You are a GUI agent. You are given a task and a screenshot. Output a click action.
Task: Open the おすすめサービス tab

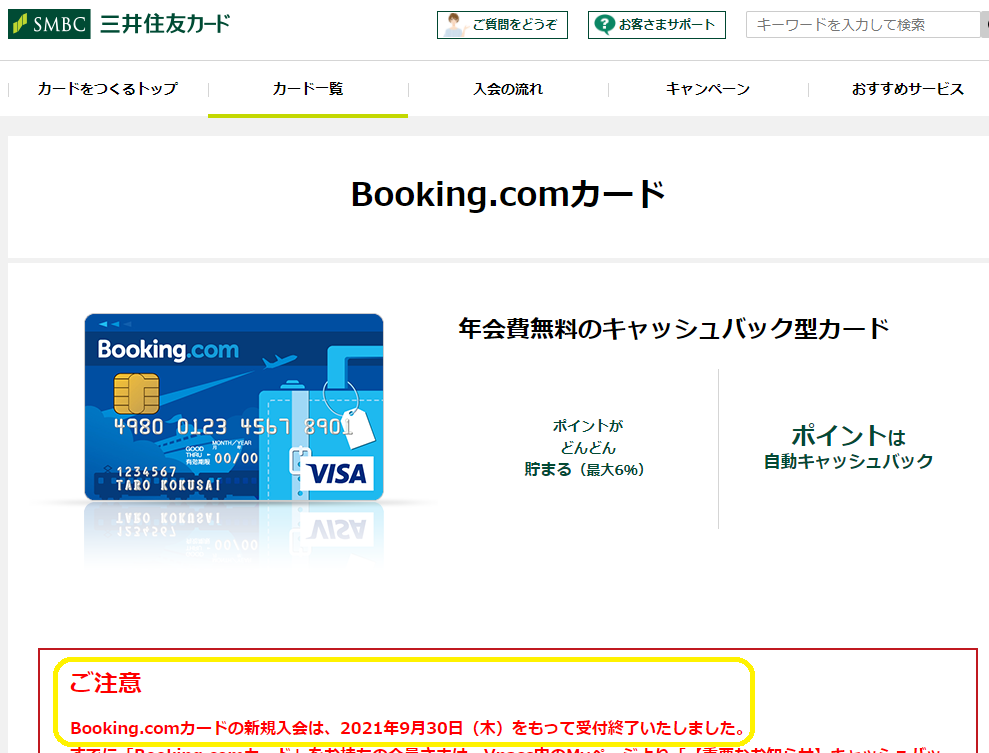point(907,89)
